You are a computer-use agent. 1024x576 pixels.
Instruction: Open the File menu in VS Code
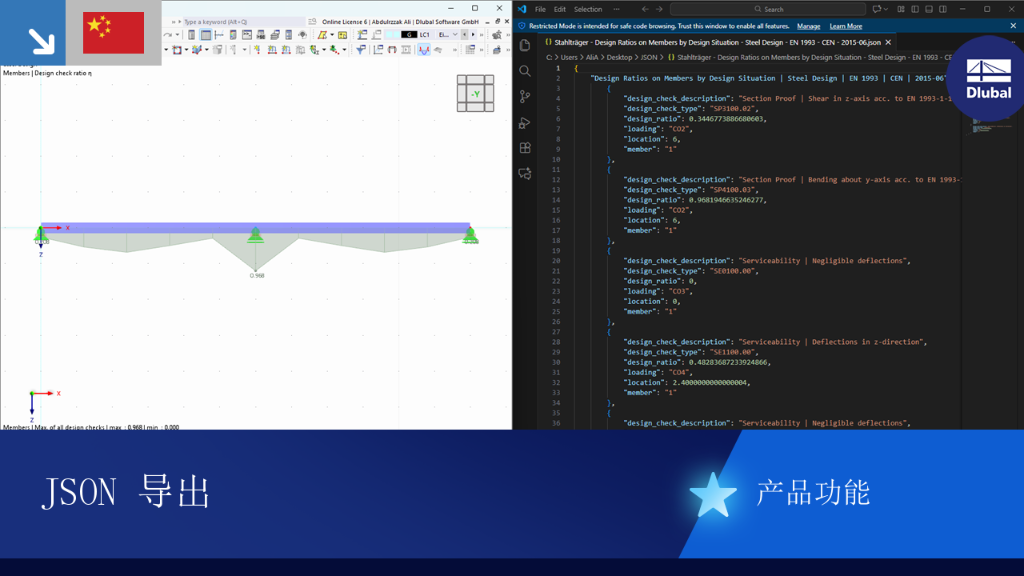coord(540,9)
